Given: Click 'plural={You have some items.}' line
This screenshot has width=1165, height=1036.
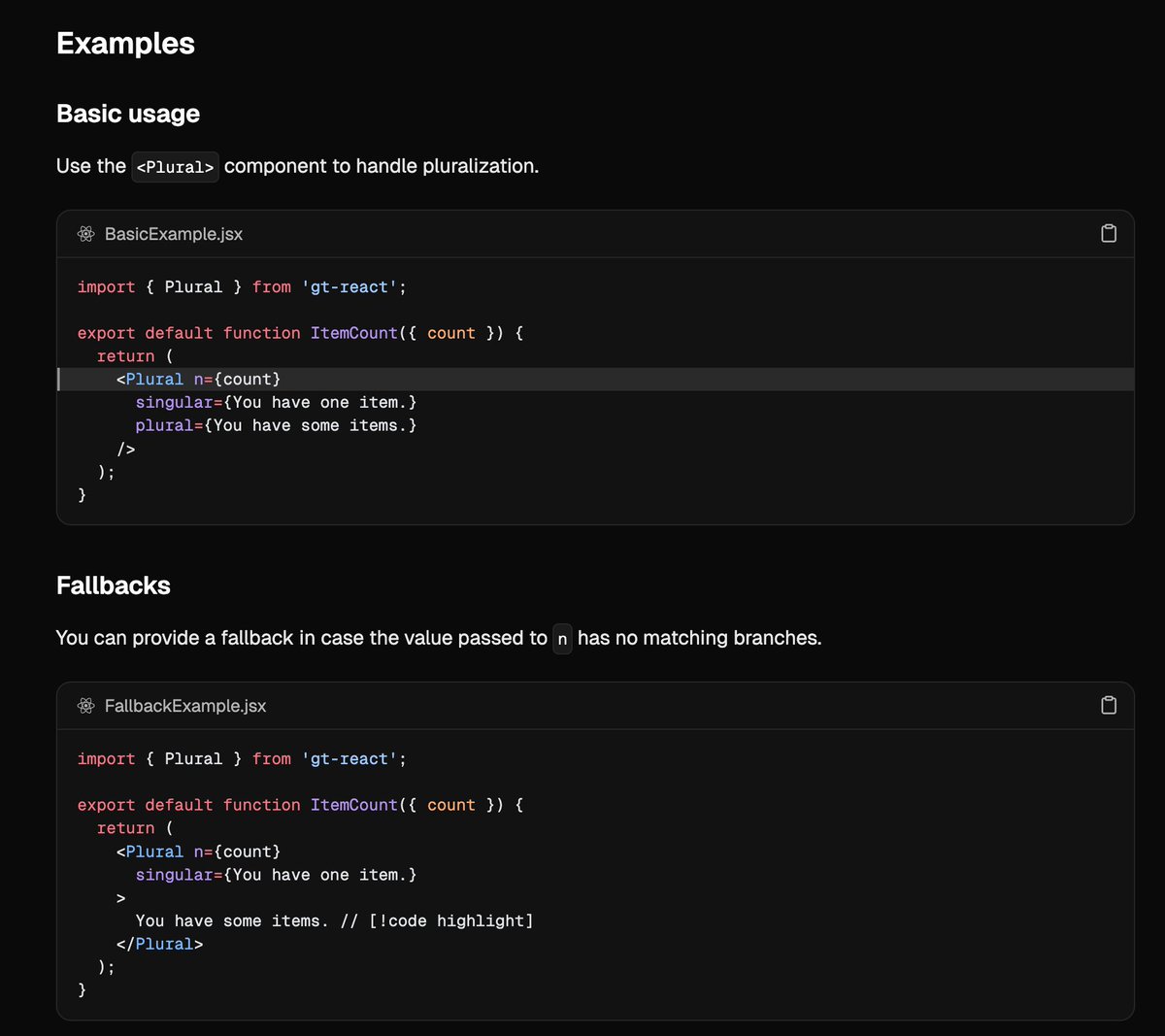Looking at the screenshot, I should 276,425.
